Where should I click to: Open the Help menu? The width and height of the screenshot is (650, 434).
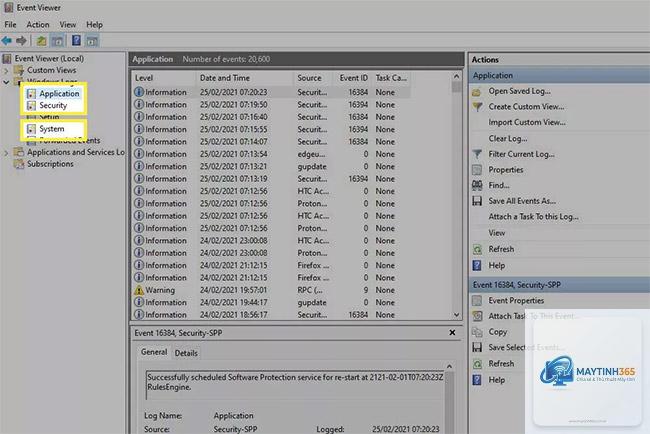coord(95,25)
